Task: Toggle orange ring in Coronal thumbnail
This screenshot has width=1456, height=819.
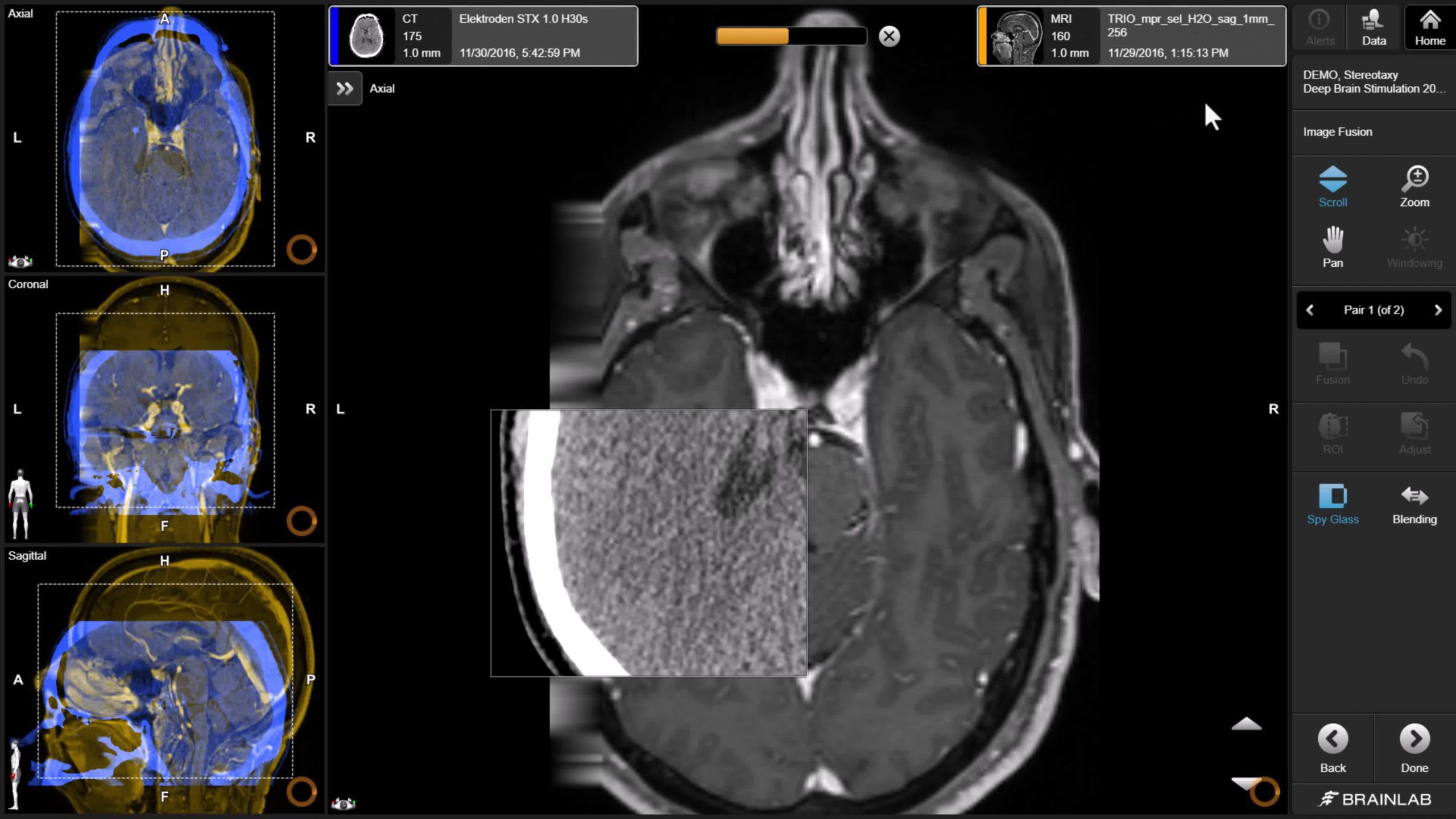Action: coord(301,520)
